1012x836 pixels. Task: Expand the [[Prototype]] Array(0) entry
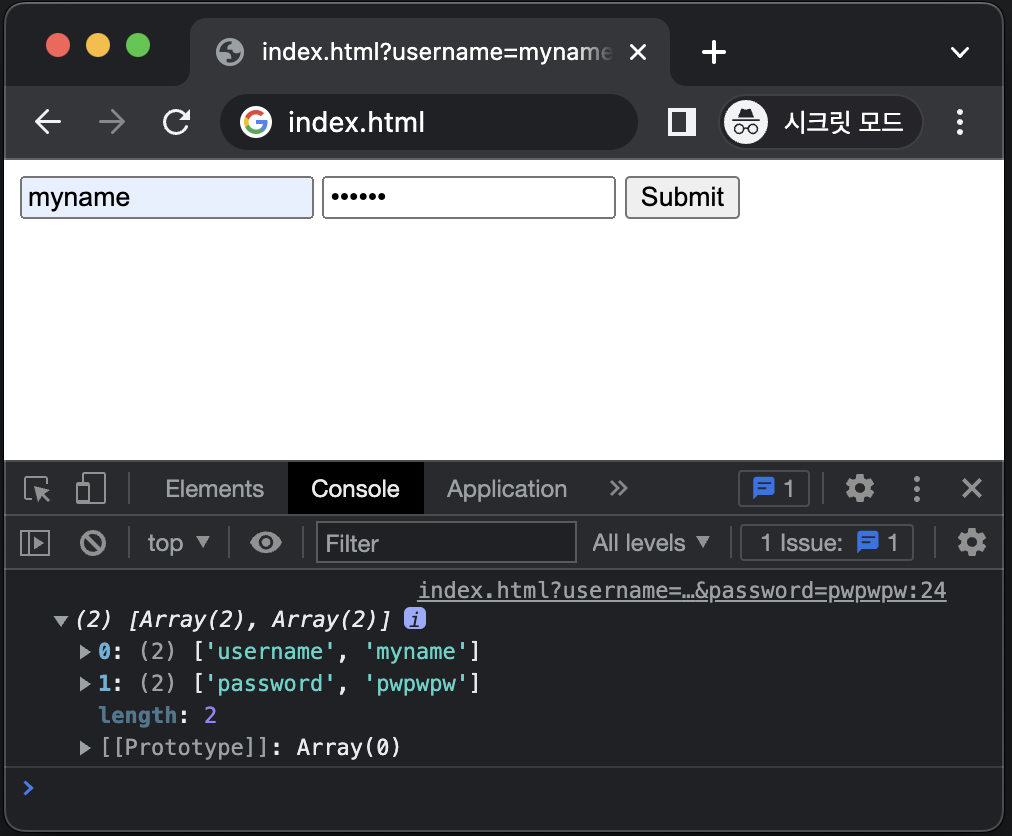tap(85, 748)
